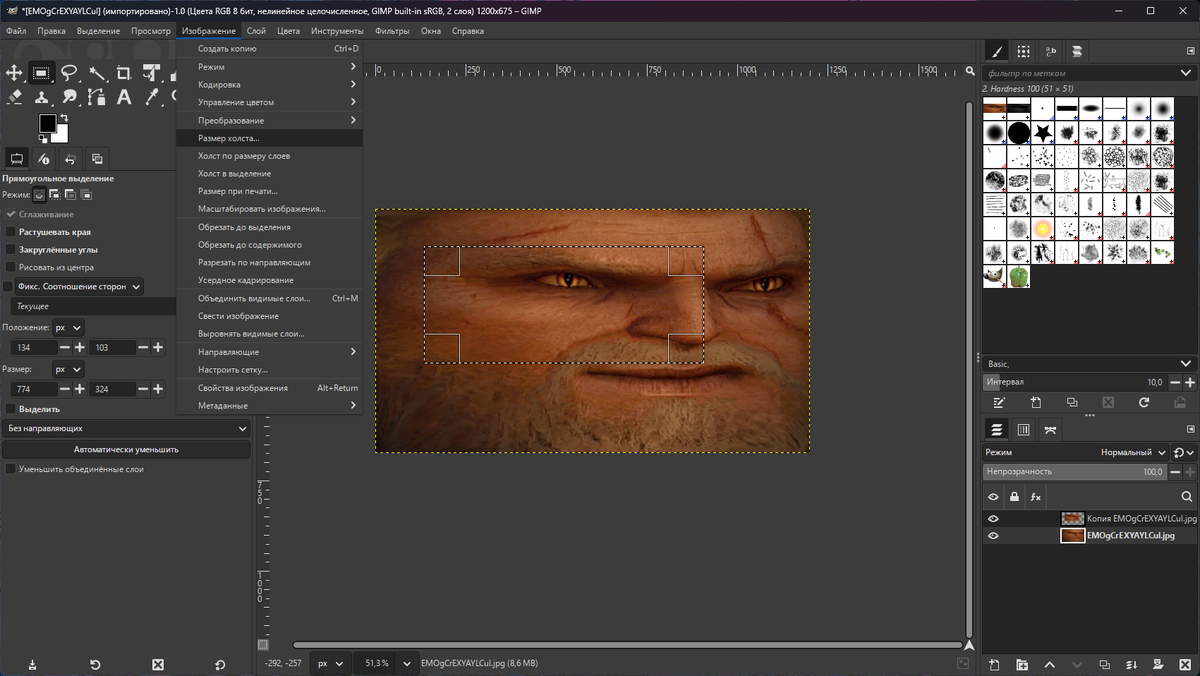Image resolution: width=1200 pixels, height=676 pixels.
Task: Reset tool options to defaults
Action: (220, 664)
